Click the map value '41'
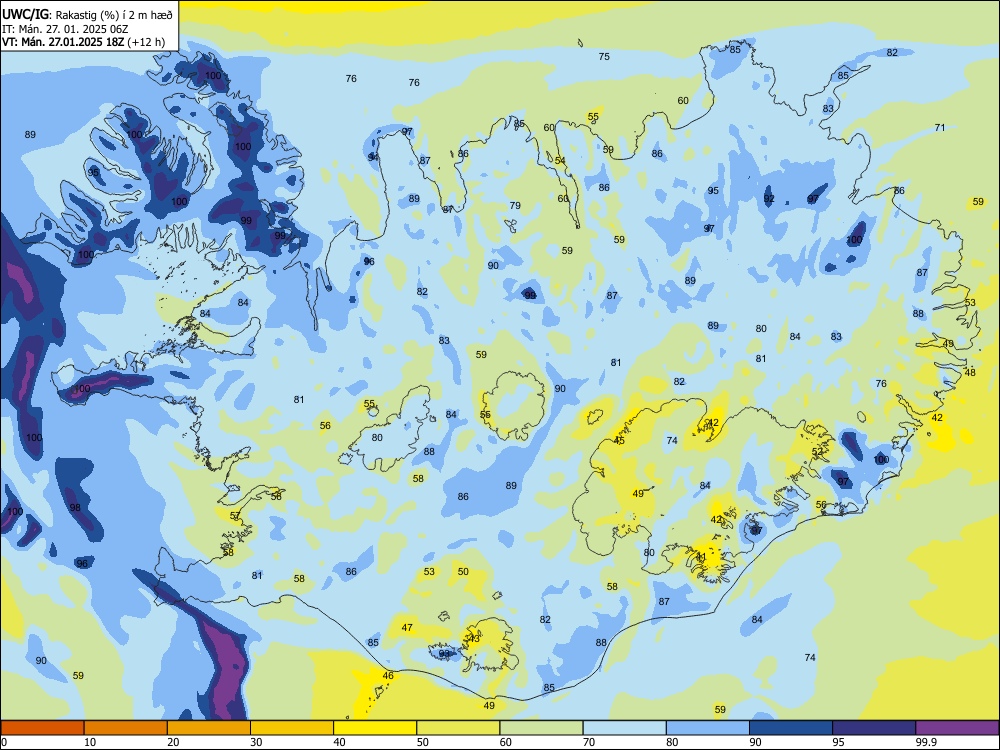Image resolution: width=1000 pixels, height=750 pixels. [x=701, y=557]
